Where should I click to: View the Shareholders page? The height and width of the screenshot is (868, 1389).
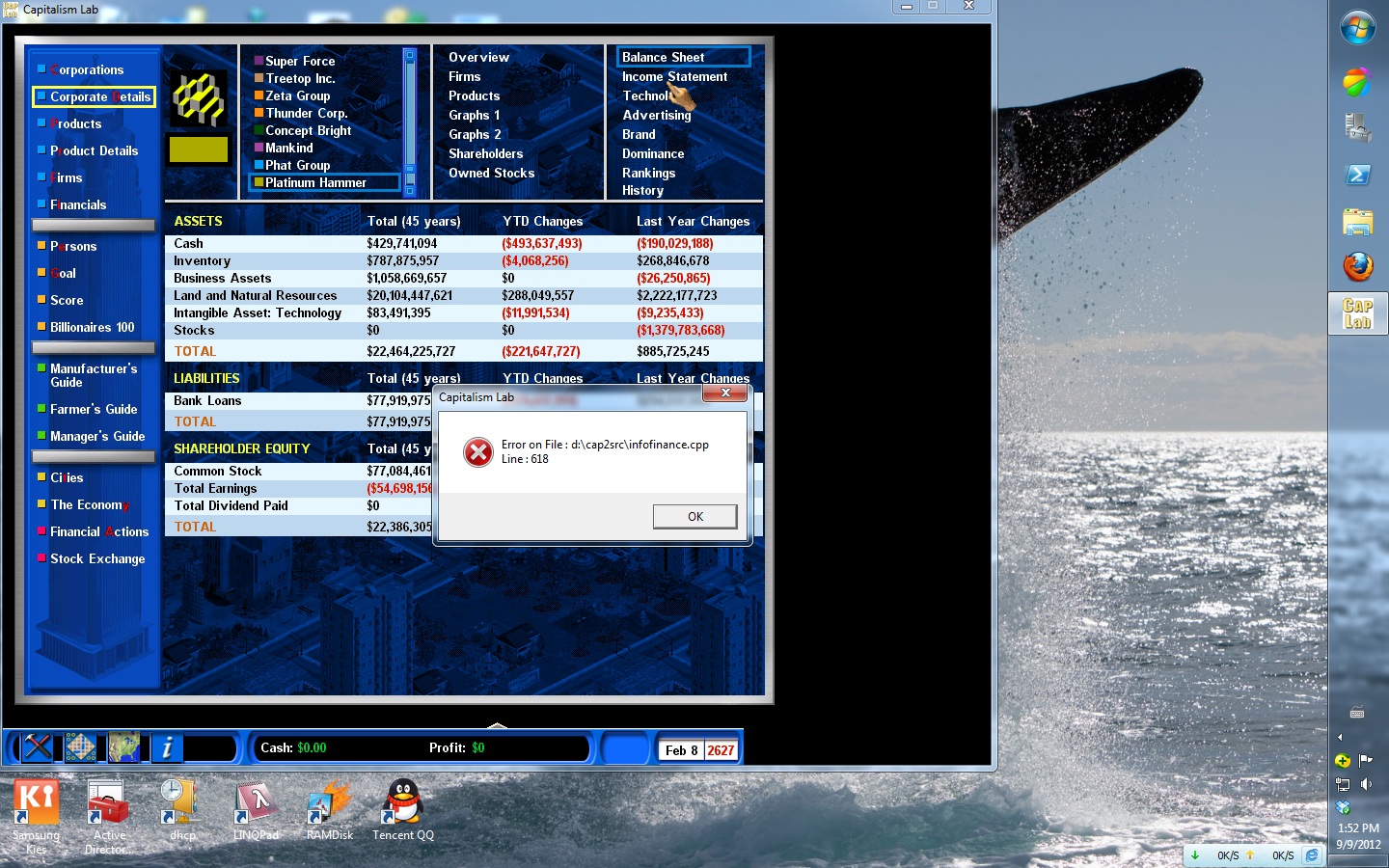pyautogui.click(x=485, y=154)
